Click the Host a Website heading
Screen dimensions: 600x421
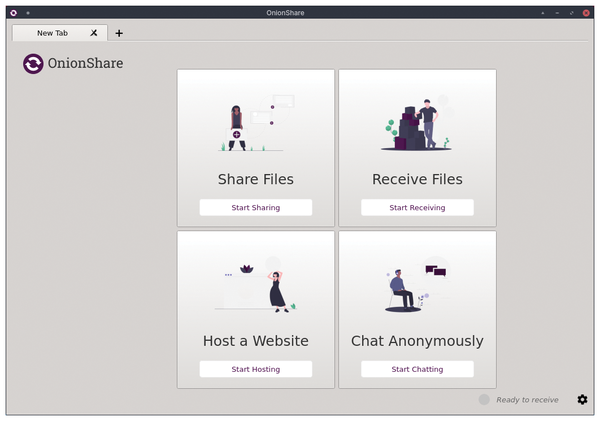pyautogui.click(x=256, y=341)
